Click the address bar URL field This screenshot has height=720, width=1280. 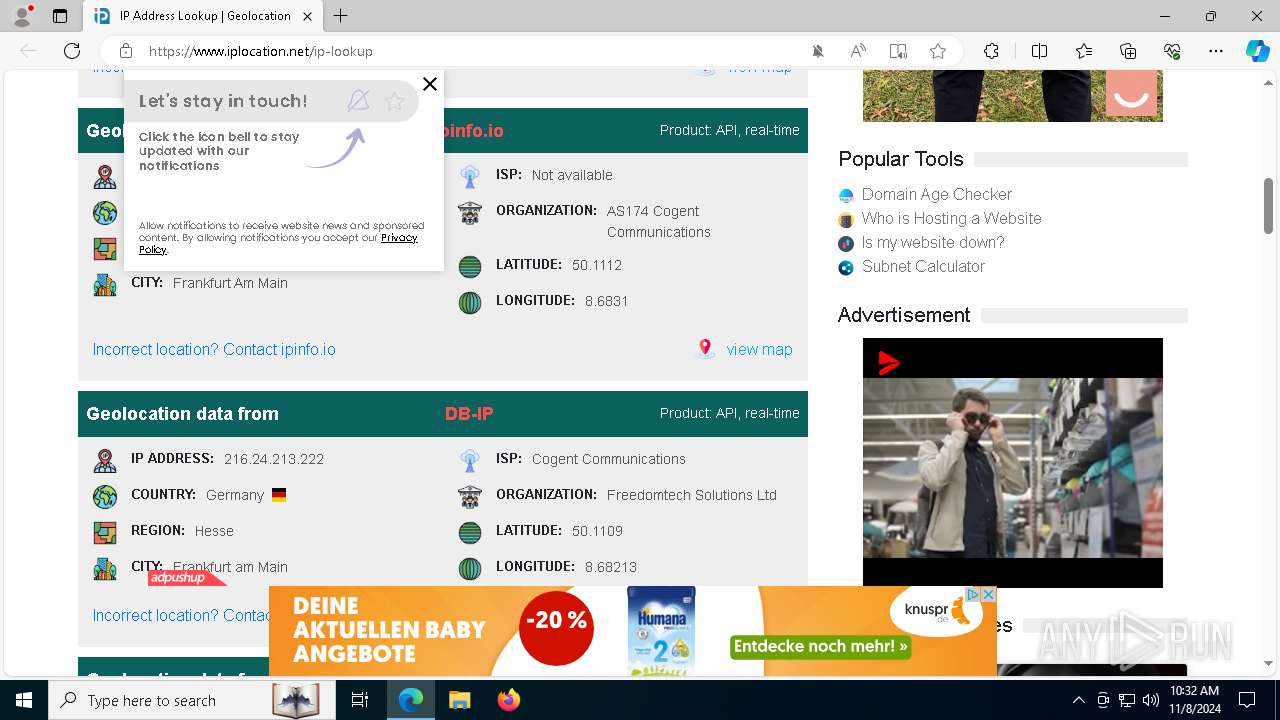[x=470, y=51]
